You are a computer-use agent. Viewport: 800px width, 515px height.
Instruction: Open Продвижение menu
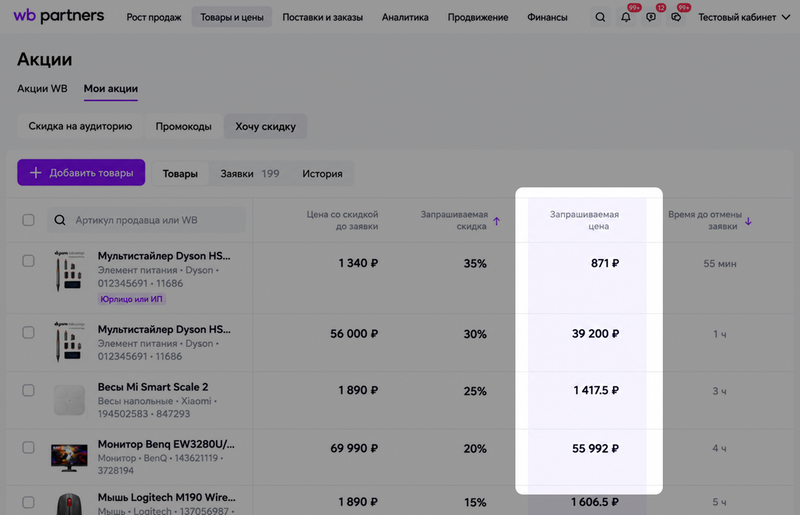478,17
